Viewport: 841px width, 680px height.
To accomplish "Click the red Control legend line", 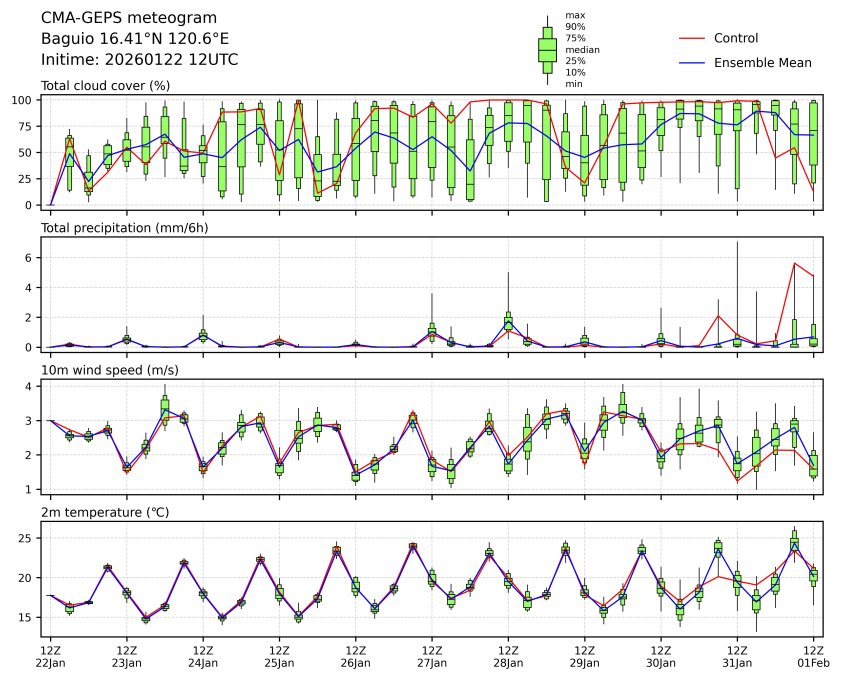I will tap(693, 38).
